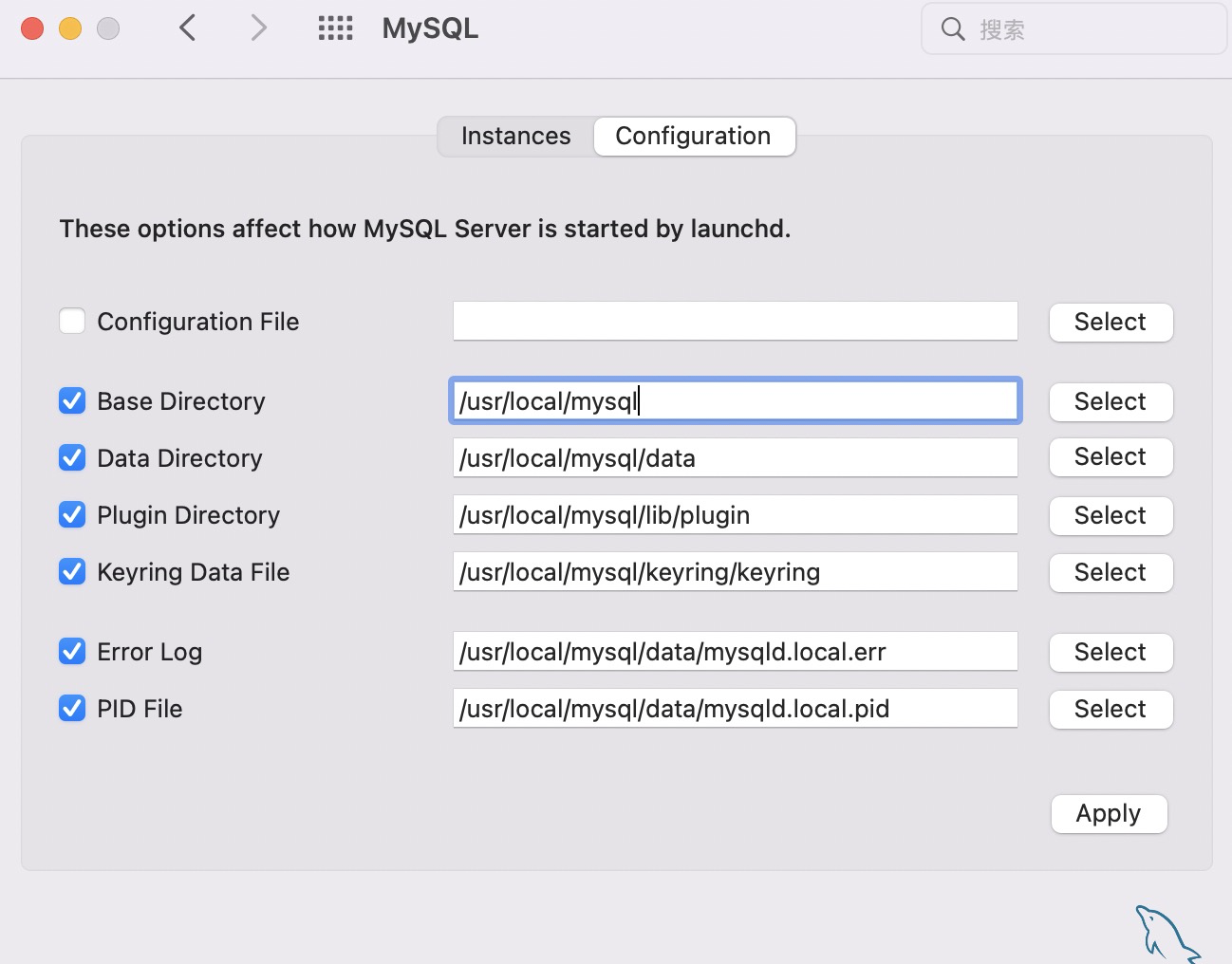1232x964 pixels.
Task: Click the search magnifier icon
Action: click(x=953, y=29)
